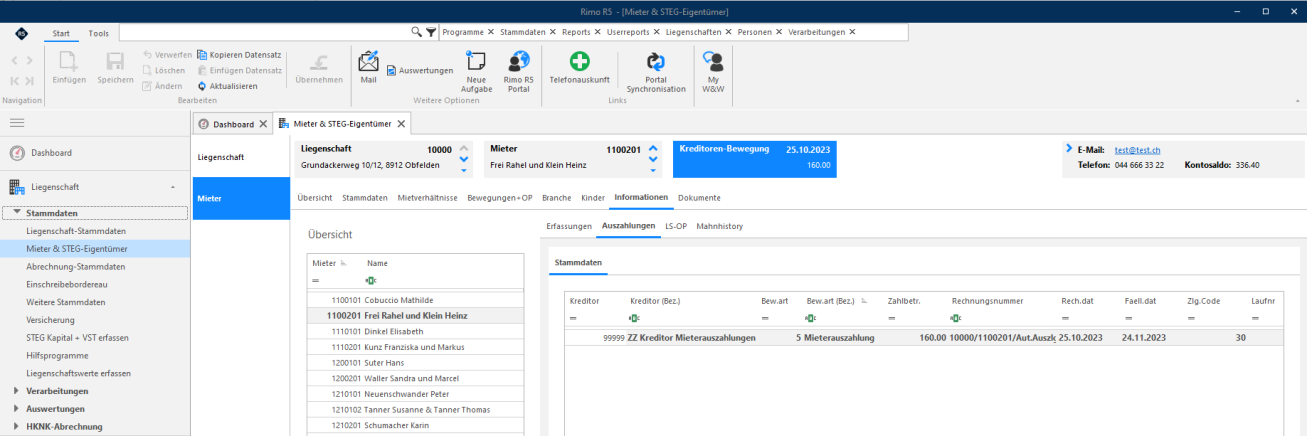
Task: Switch to the Erfassungen sub-tab
Action: (x=569, y=227)
